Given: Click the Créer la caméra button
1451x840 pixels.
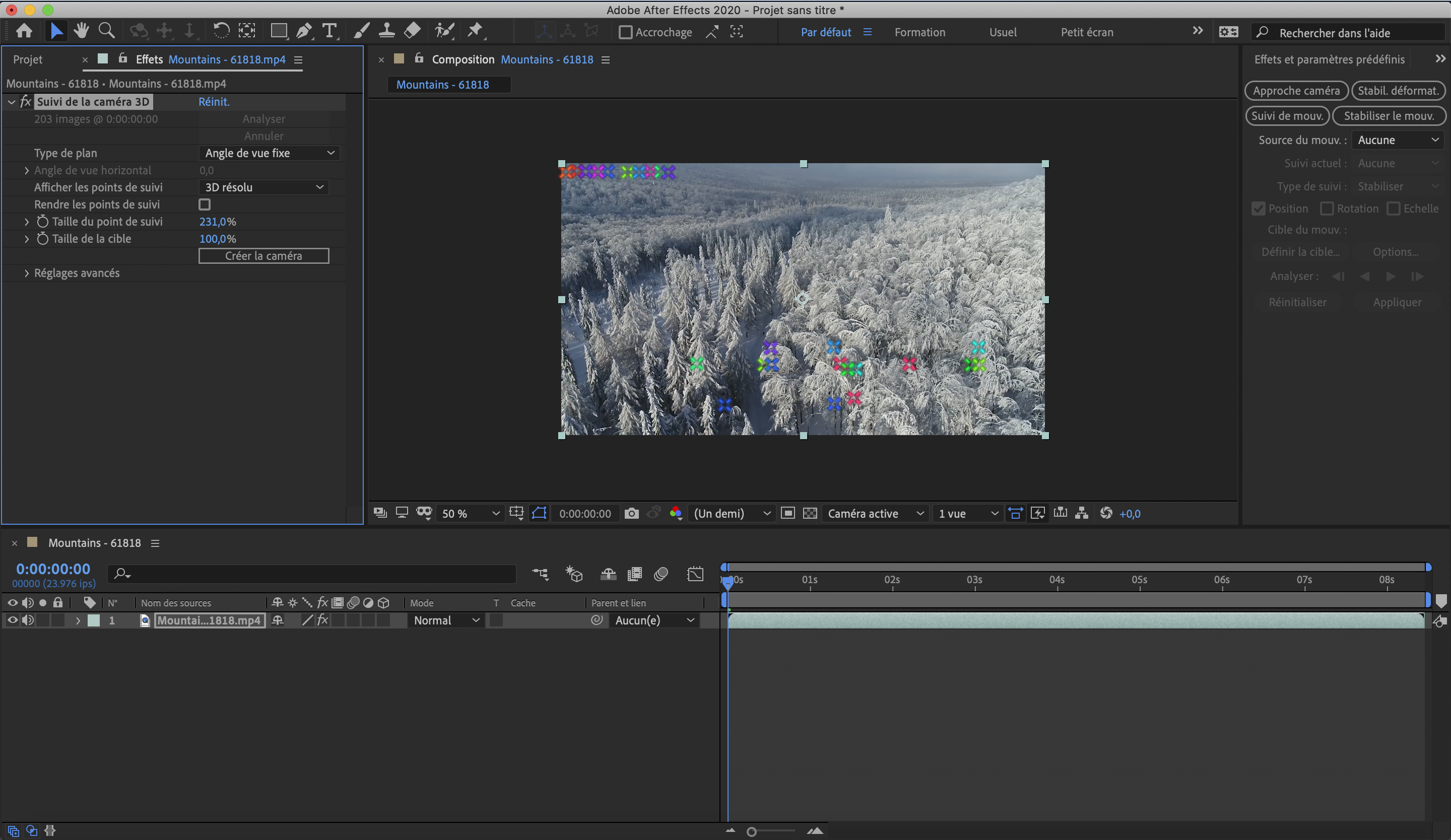Looking at the screenshot, I should tap(263, 256).
